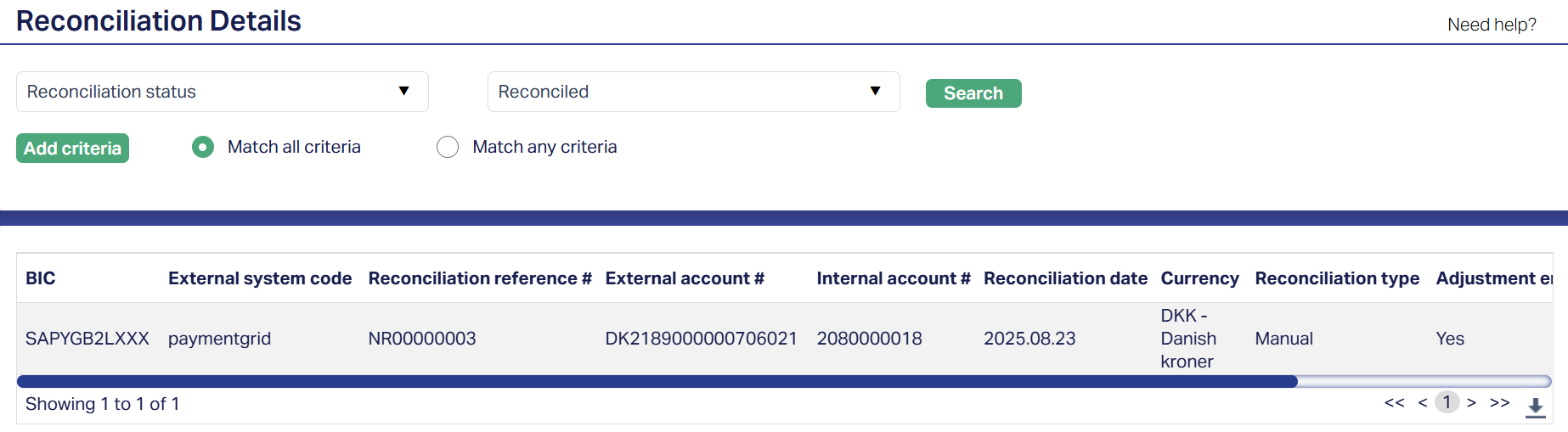Select Match any criteria option
The height and width of the screenshot is (432, 1568).
pyautogui.click(x=448, y=148)
